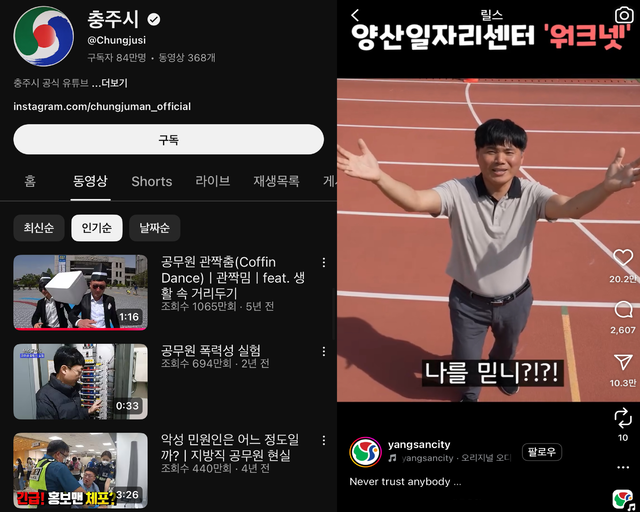Expand channel description with 더보기
Image resolution: width=640 pixels, height=512 pixels.
(x=109, y=83)
